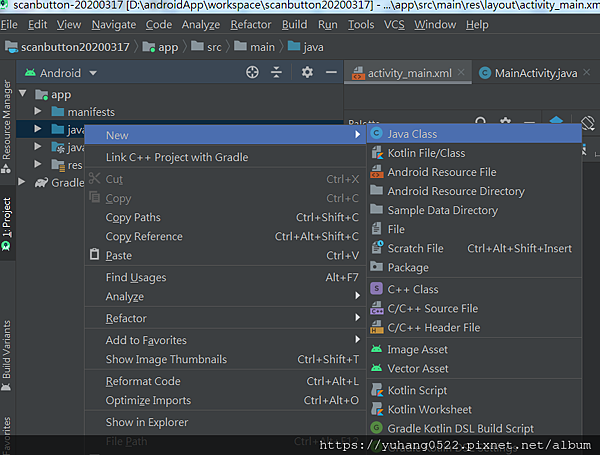Click the blue design surface layers icon
600x455 pixels.
[x=556, y=121]
